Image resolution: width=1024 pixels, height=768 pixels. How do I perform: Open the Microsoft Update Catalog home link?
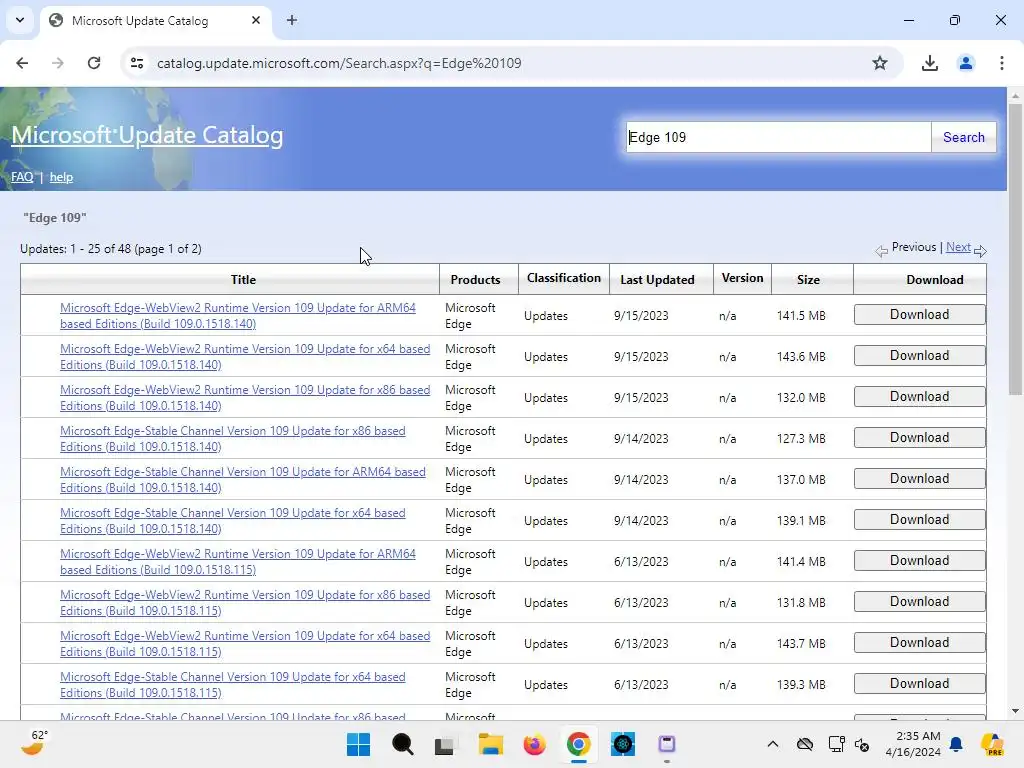(147, 135)
